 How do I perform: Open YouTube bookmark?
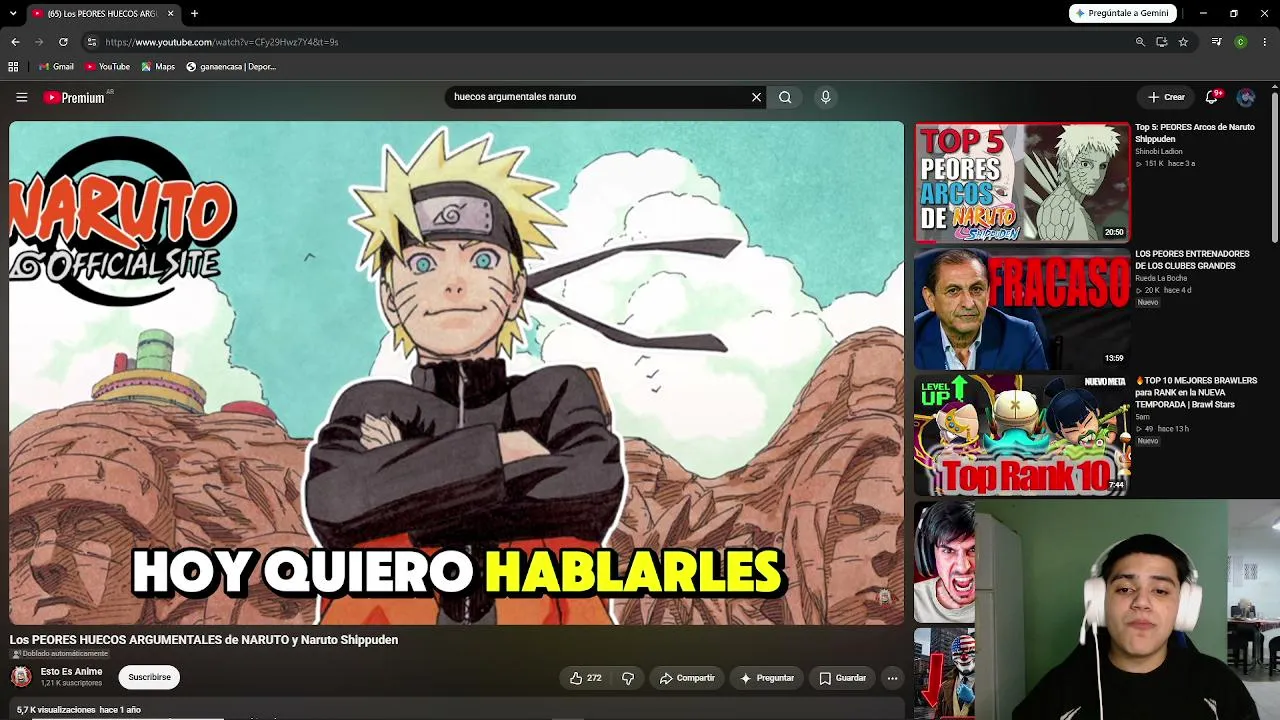[x=107, y=67]
